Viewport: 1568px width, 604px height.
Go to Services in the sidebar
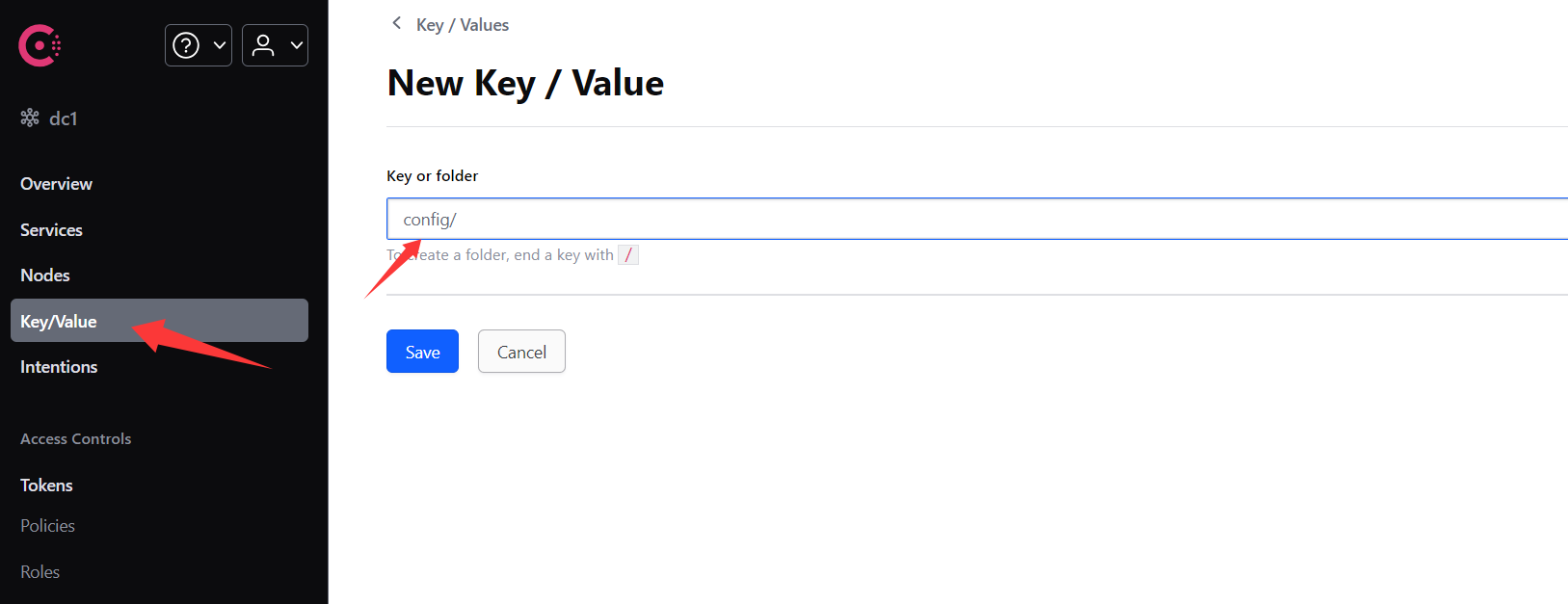click(51, 230)
